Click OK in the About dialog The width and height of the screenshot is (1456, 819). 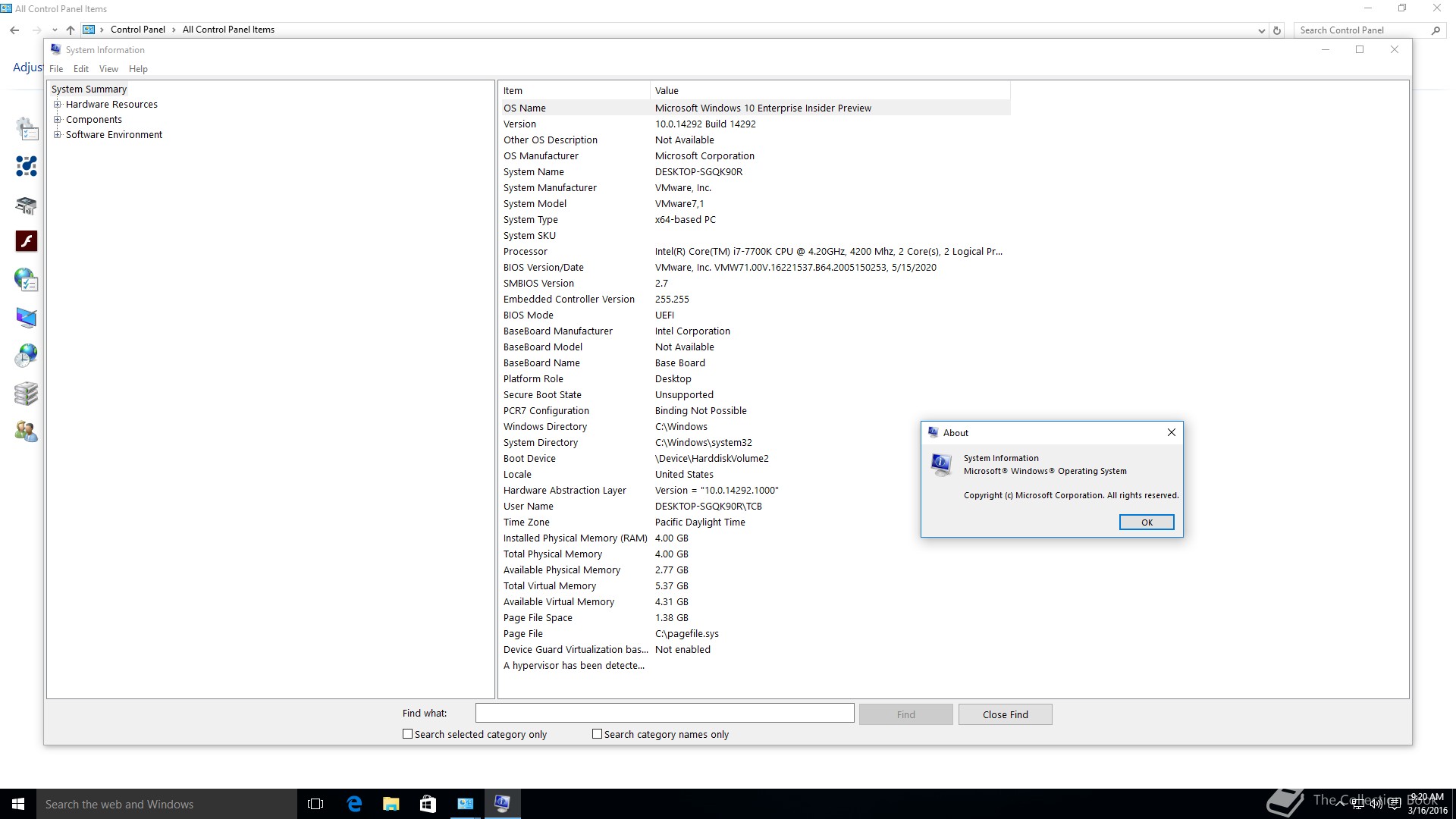click(x=1147, y=522)
